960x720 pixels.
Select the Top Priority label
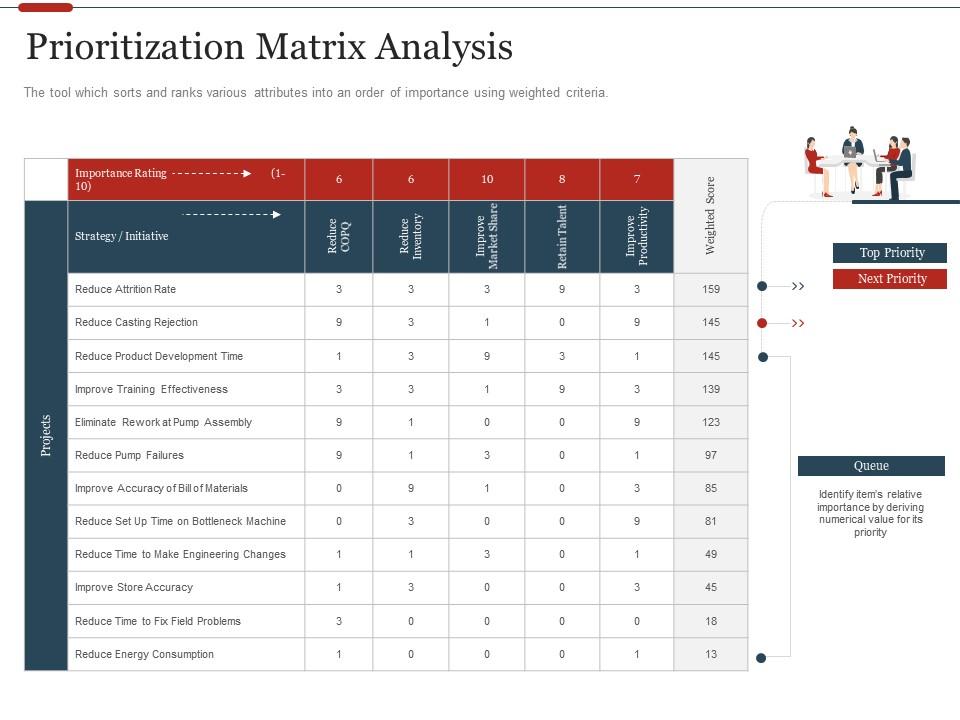point(890,252)
